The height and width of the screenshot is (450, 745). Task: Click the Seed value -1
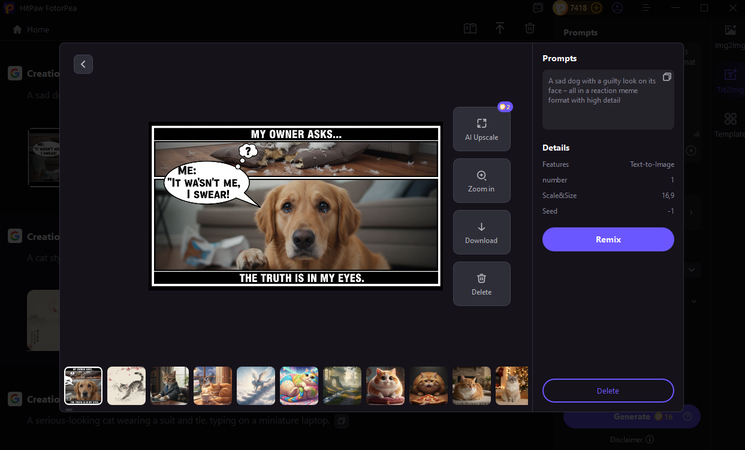coord(670,211)
